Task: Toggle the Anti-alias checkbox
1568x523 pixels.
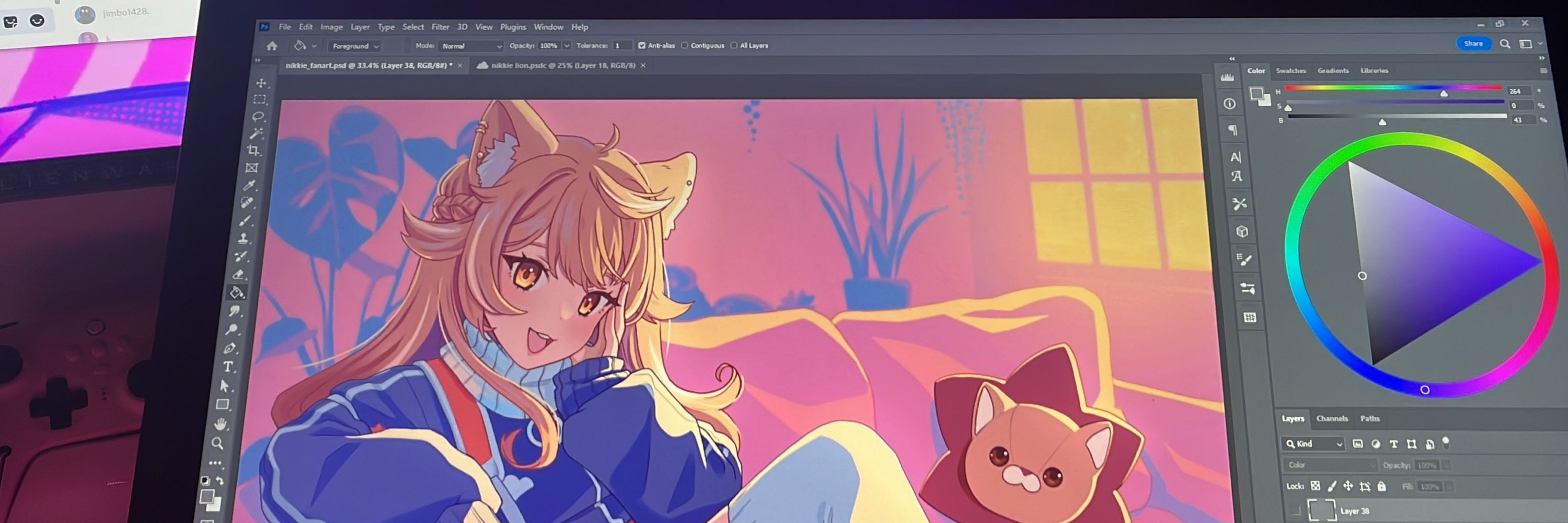Action: pos(641,45)
